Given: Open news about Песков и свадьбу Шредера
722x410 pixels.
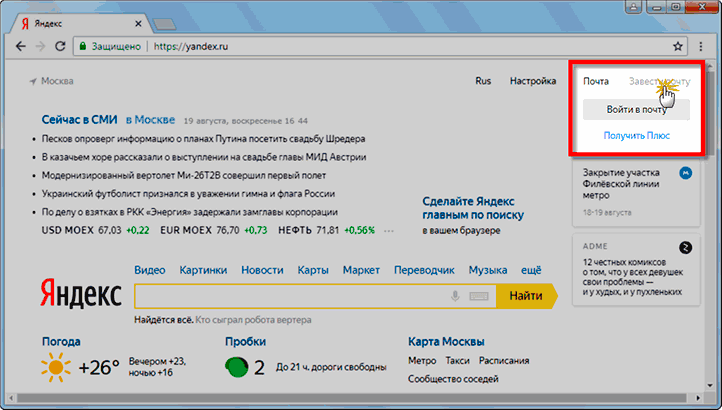Looking at the screenshot, I should (x=203, y=139).
